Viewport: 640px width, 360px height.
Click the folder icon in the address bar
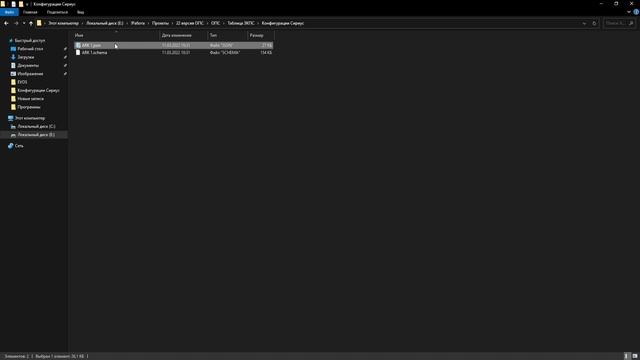coord(39,23)
